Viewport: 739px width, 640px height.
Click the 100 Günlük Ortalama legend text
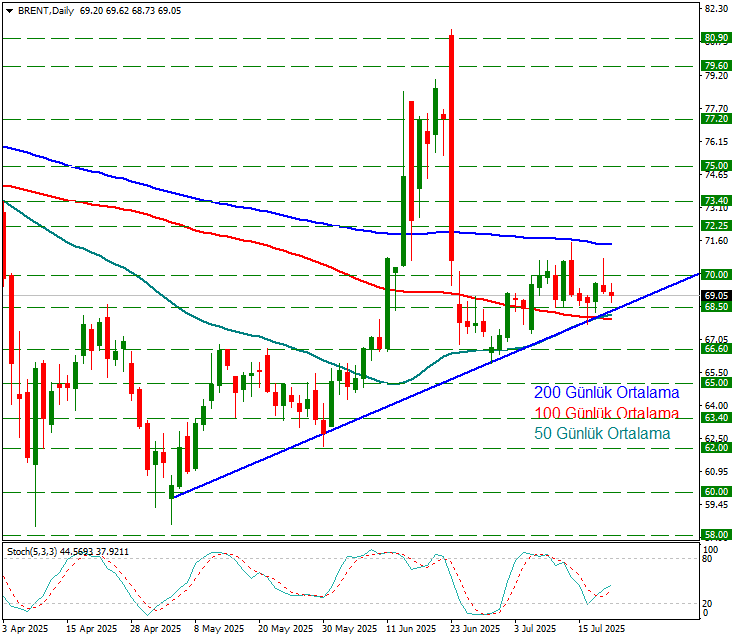pos(606,413)
